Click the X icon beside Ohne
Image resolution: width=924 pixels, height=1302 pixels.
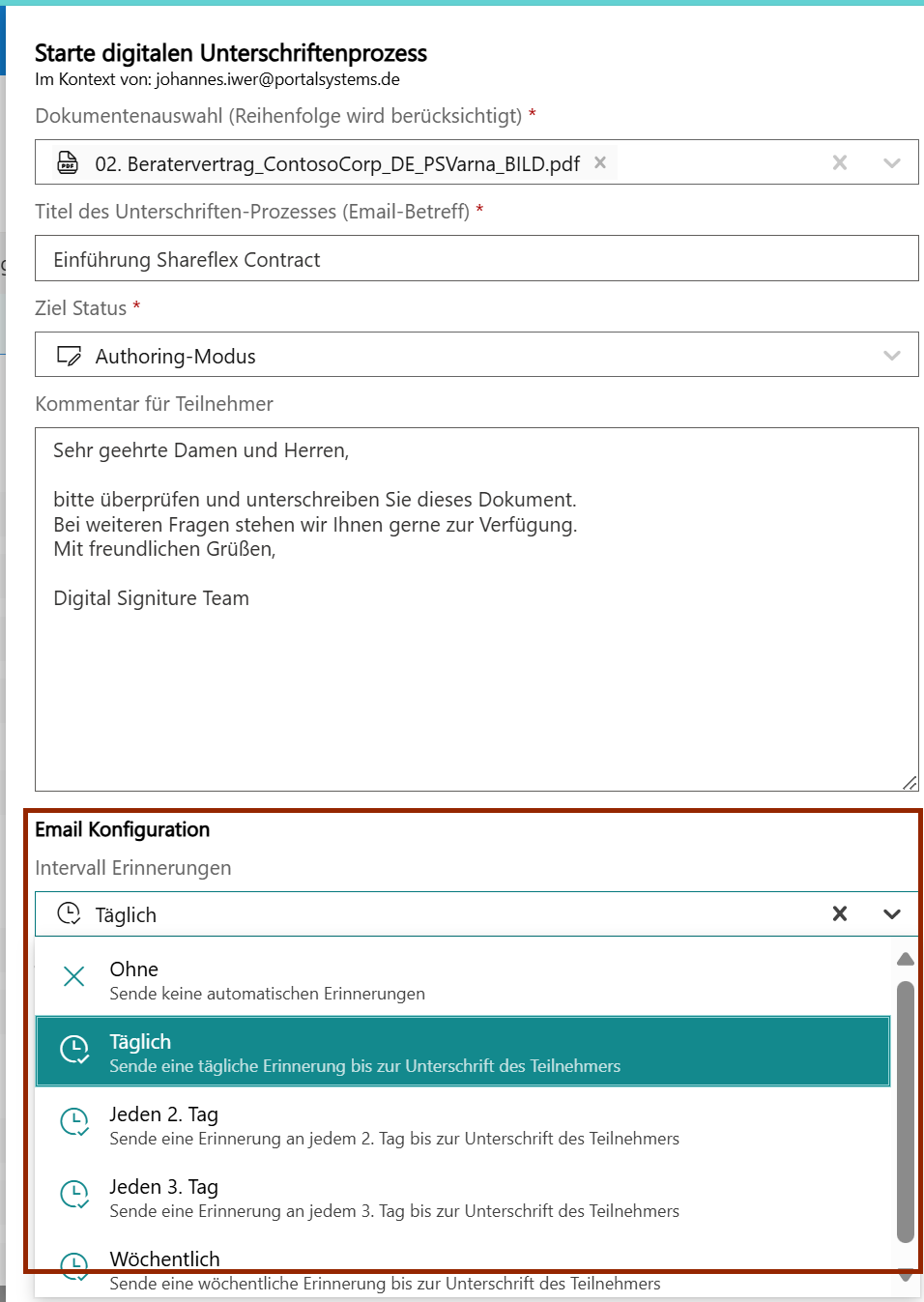click(74, 976)
